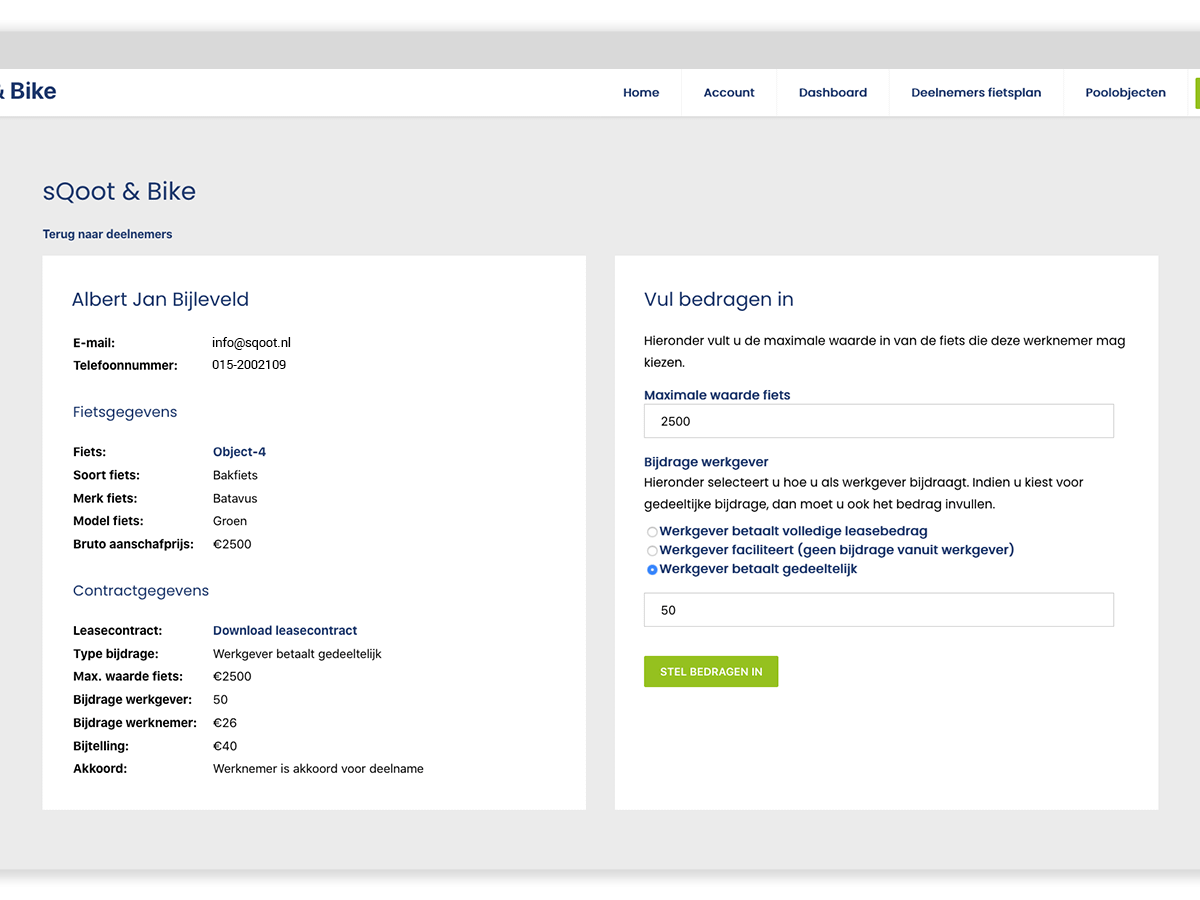Focus the Maximale waarde fiets input field
1200x900 pixels.
878,421
